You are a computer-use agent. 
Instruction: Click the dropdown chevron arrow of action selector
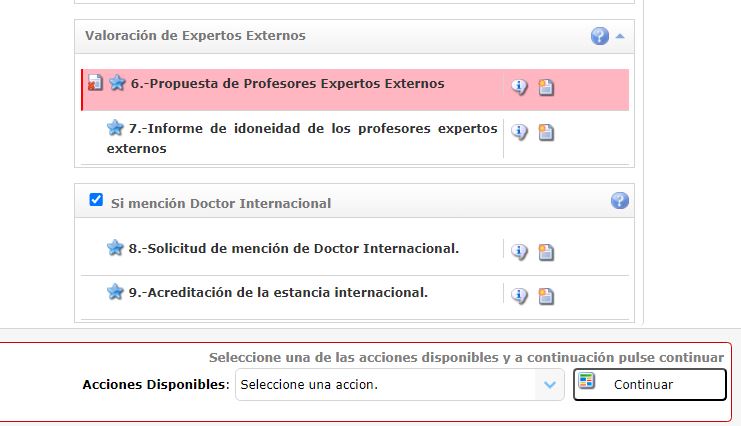point(550,385)
